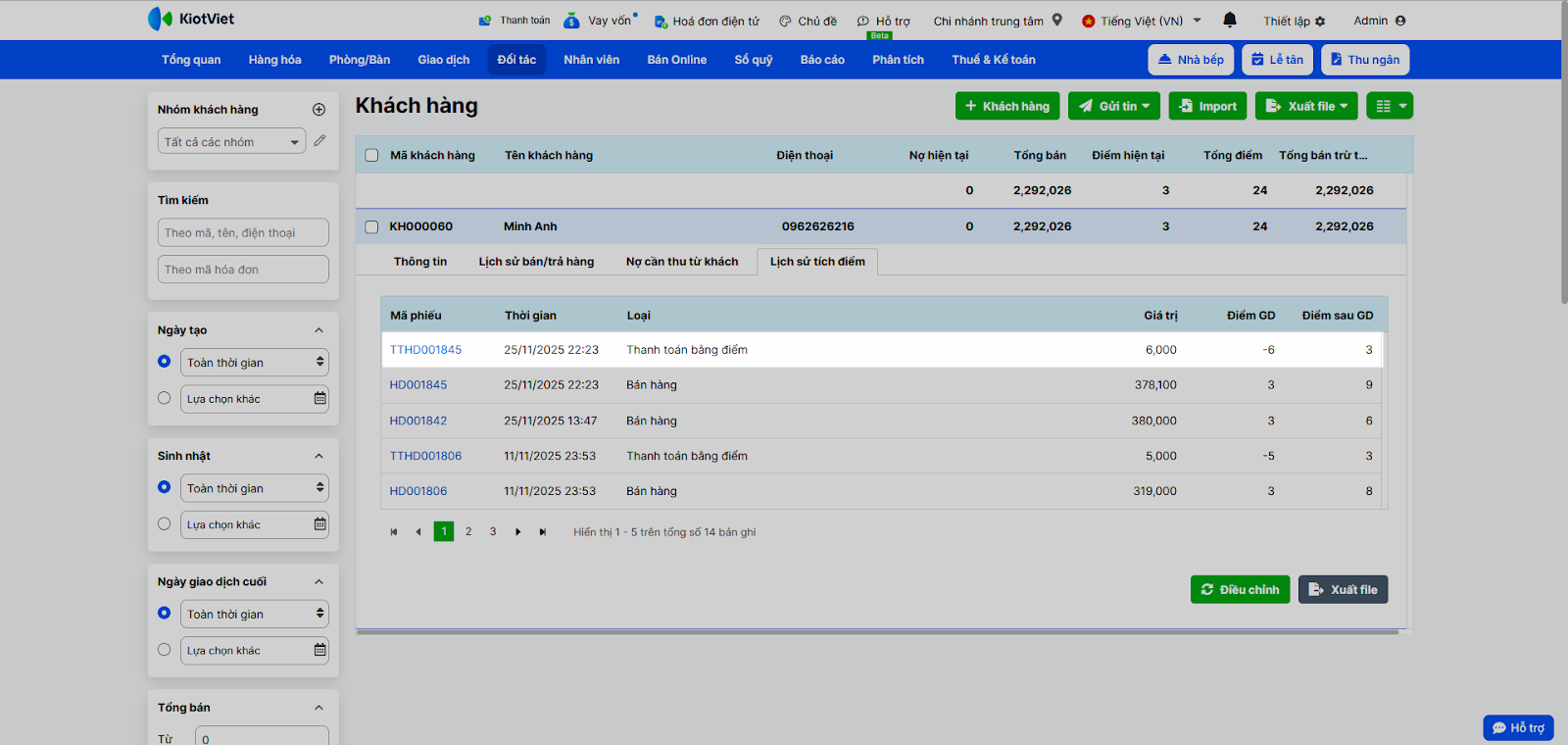Click the pencil edit group icon

[x=319, y=141]
